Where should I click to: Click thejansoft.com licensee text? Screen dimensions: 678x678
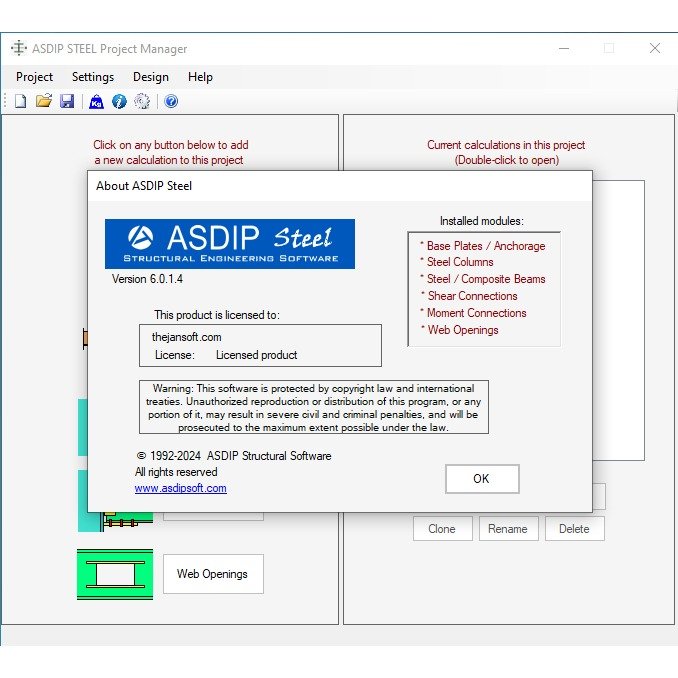pyautogui.click(x=186, y=337)
